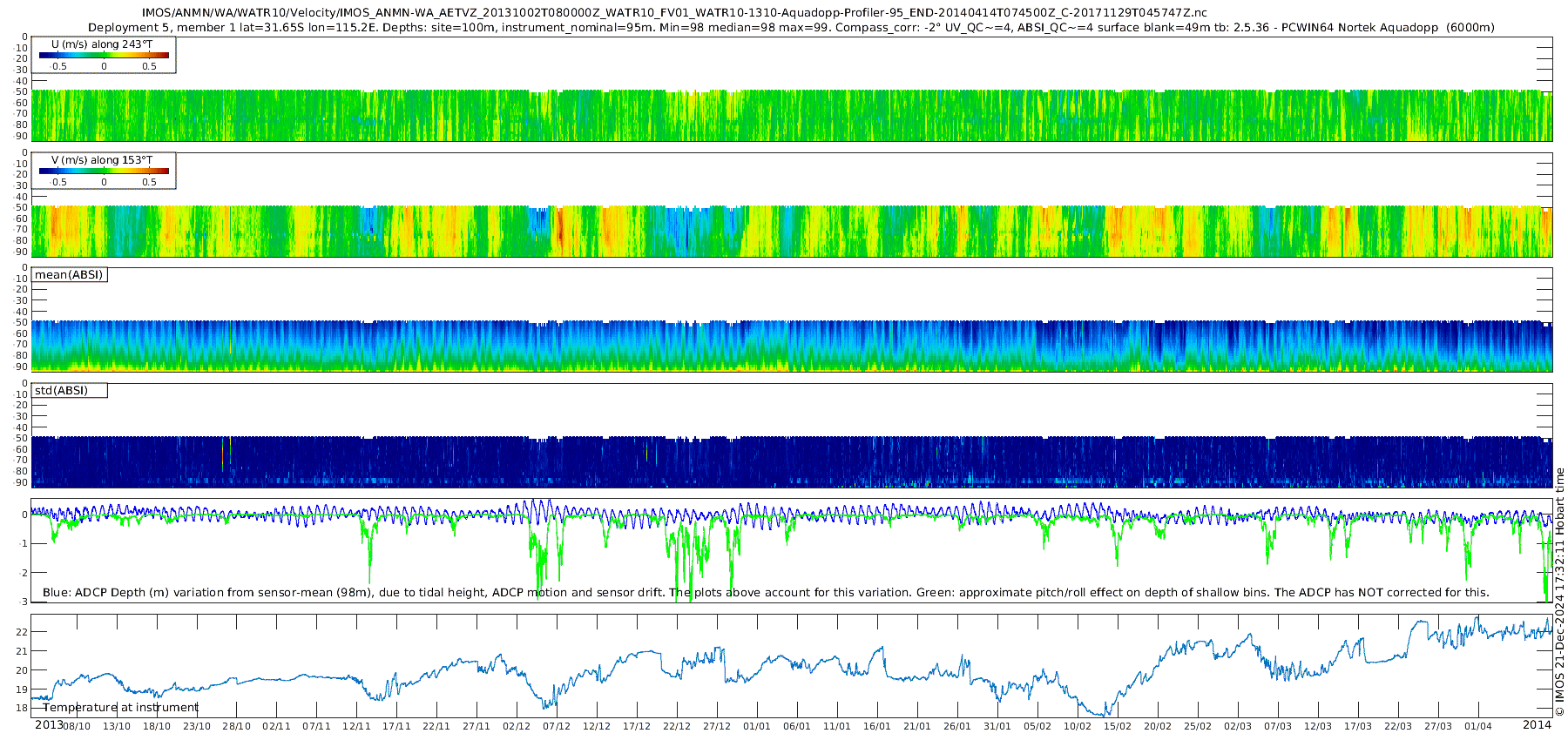Click the U (m/s) along 243°T colorbar
Screen dimensions: 1568x740
(104, 56)
